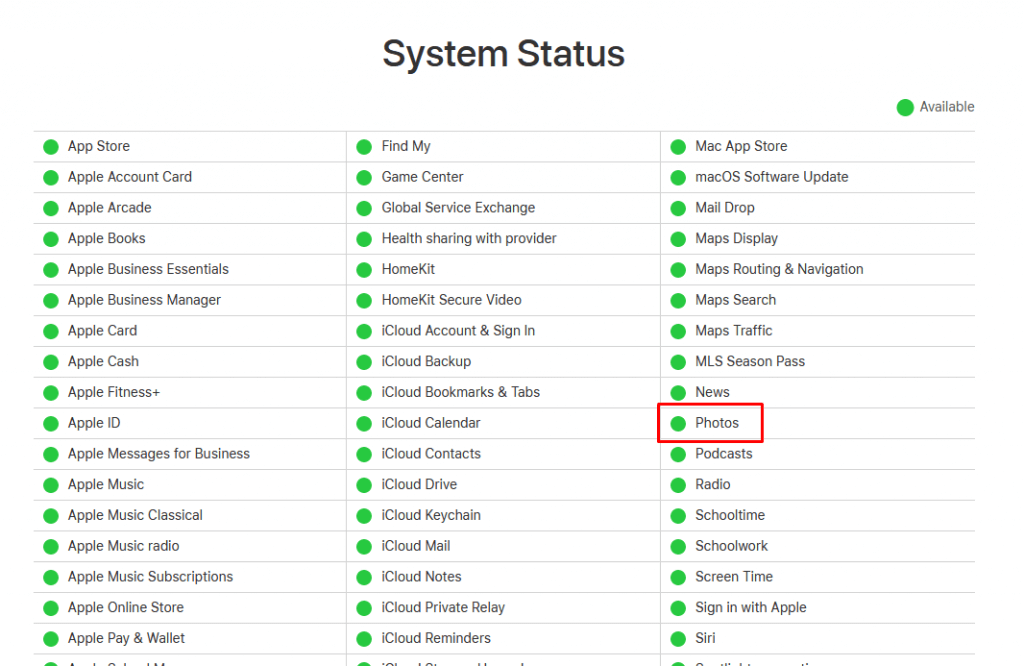Select the iCloud Notes row
1024x666 pixels.
coord(421,577)
